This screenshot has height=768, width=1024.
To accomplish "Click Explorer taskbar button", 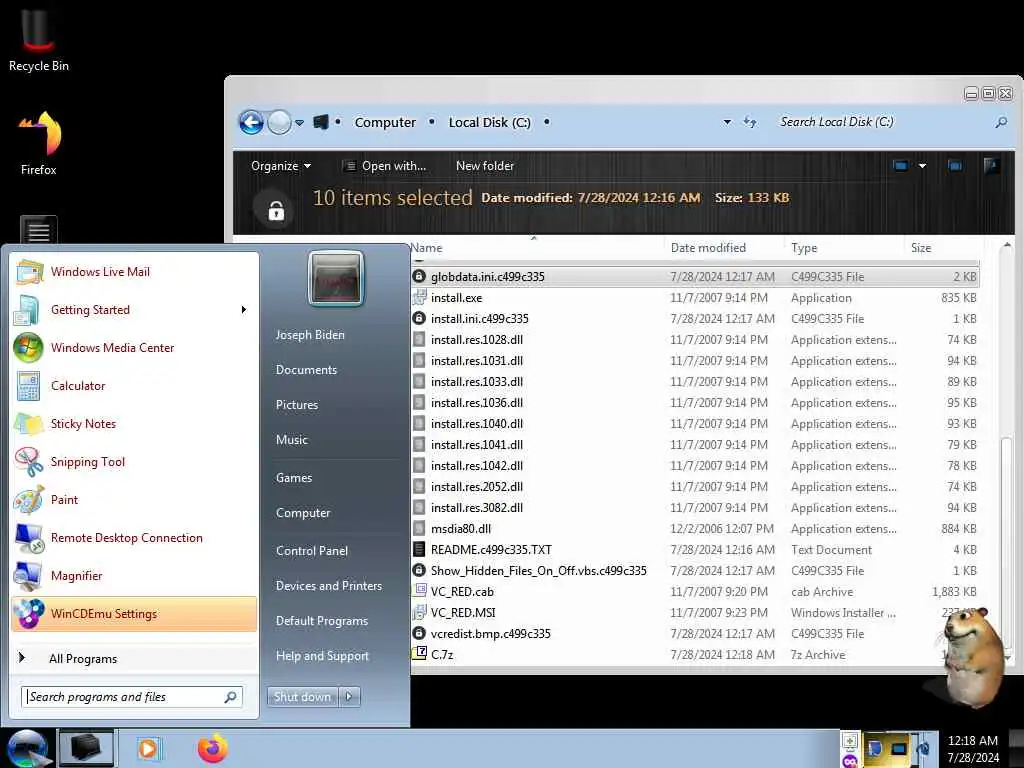I will tap(86, 748).
